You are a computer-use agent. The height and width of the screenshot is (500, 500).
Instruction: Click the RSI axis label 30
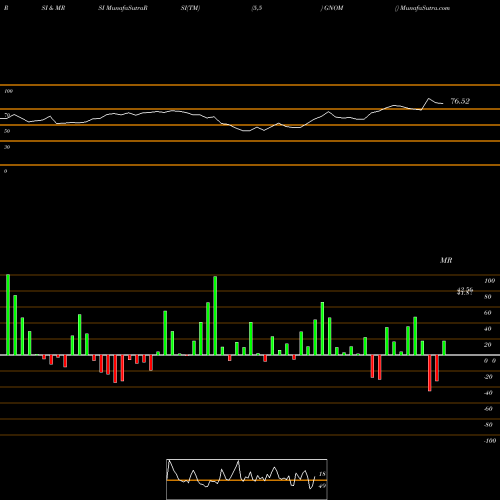[7, 147]
